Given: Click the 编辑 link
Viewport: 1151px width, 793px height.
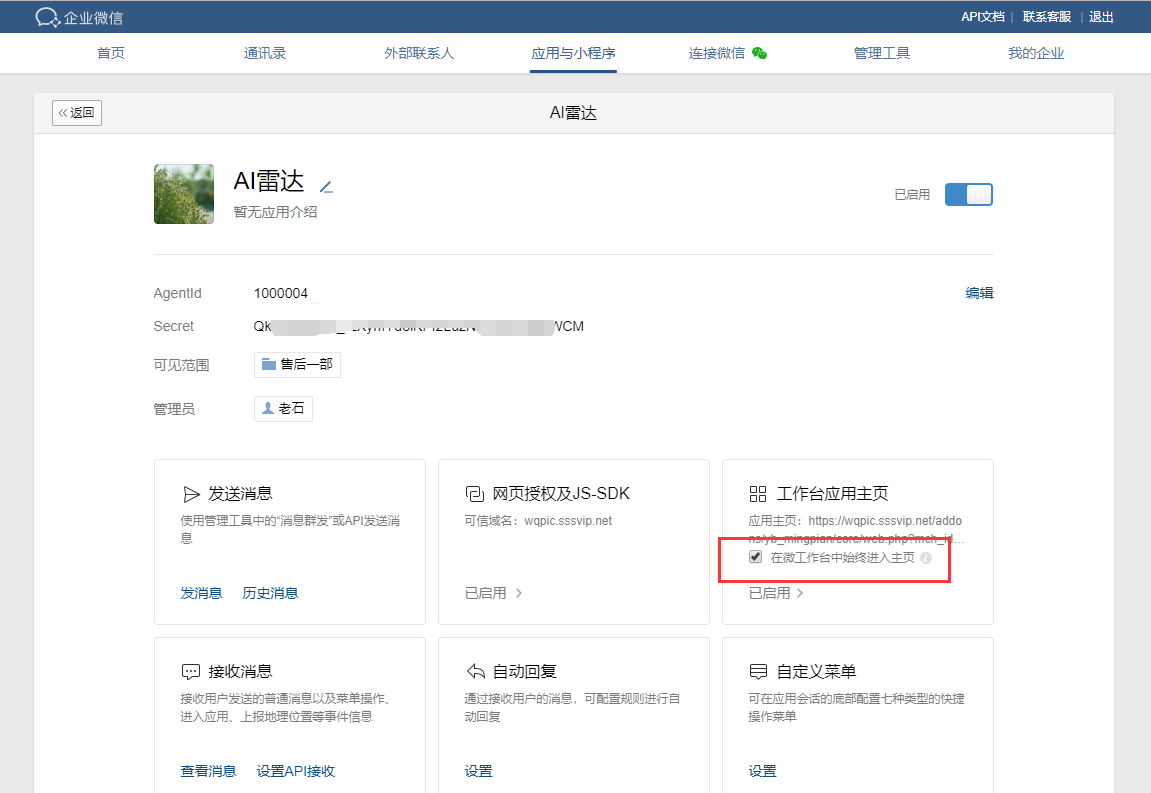Looking at the screenshot, I should (x=979, y=293).
